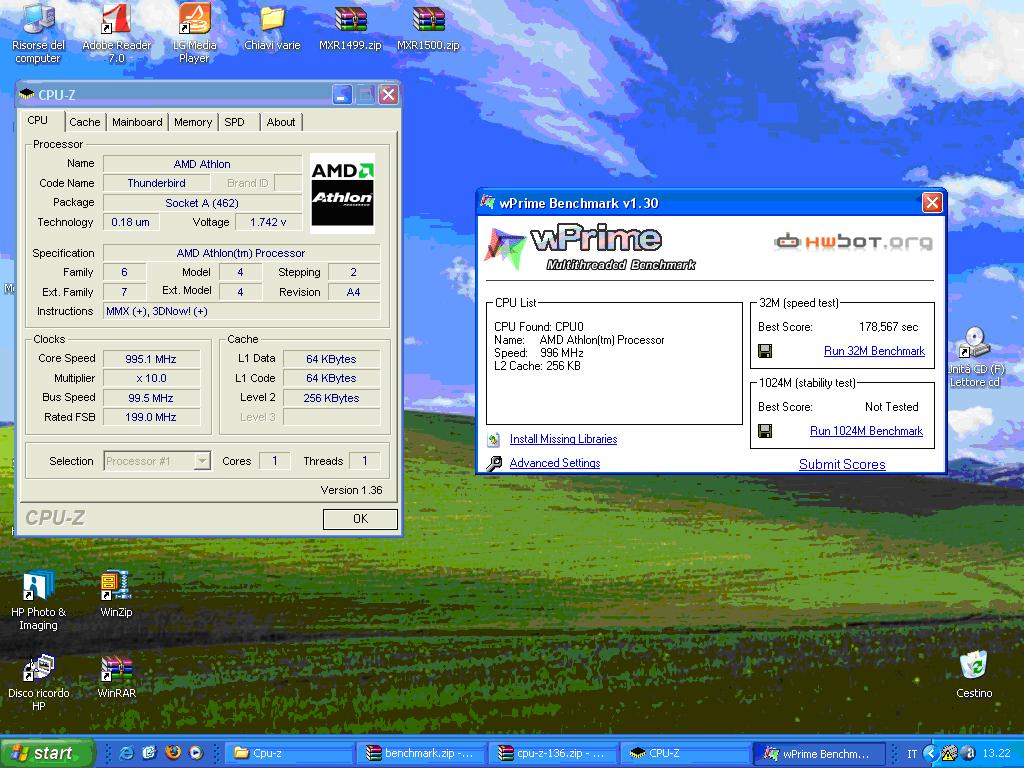The image size is (1024, 768).
Task: Click Submit Scores link
Action: pos(842,464)
